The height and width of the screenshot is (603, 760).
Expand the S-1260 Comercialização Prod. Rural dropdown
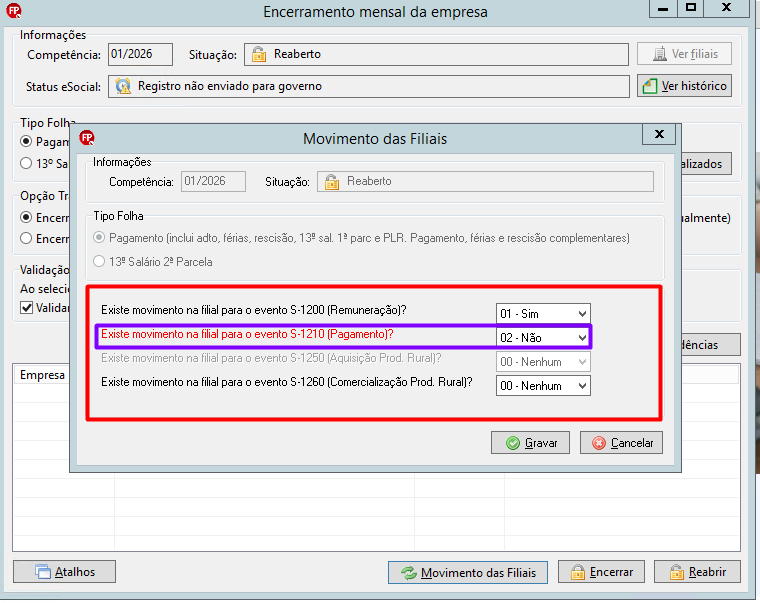[543, 386]
